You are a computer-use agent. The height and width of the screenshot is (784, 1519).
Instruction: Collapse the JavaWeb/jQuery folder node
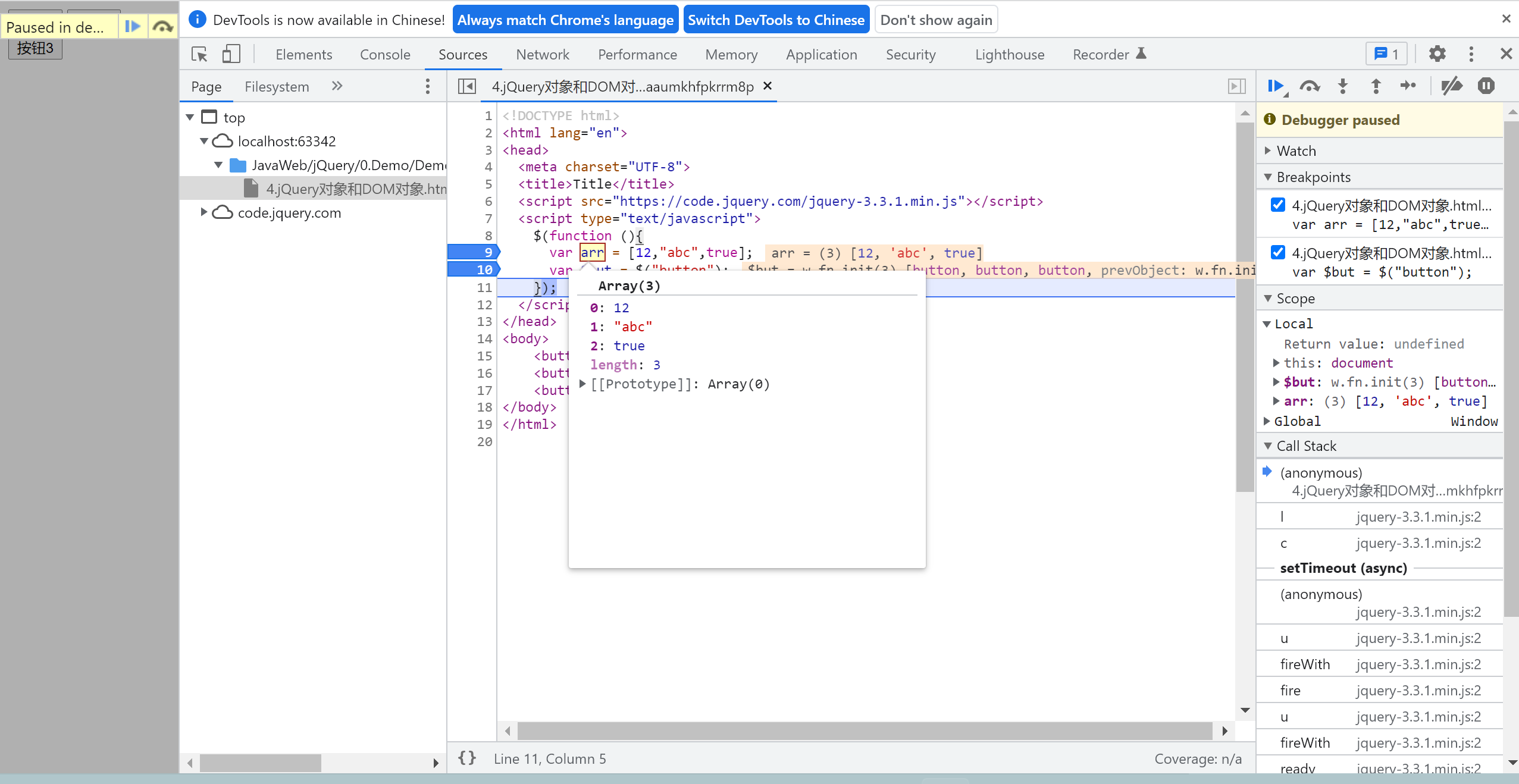(218, 165)
